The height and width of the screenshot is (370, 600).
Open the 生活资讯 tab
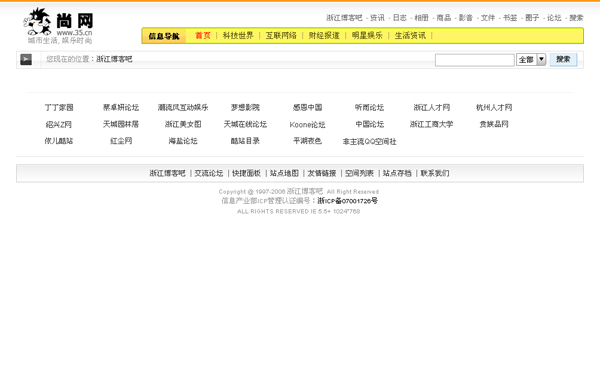click(410, 36)
